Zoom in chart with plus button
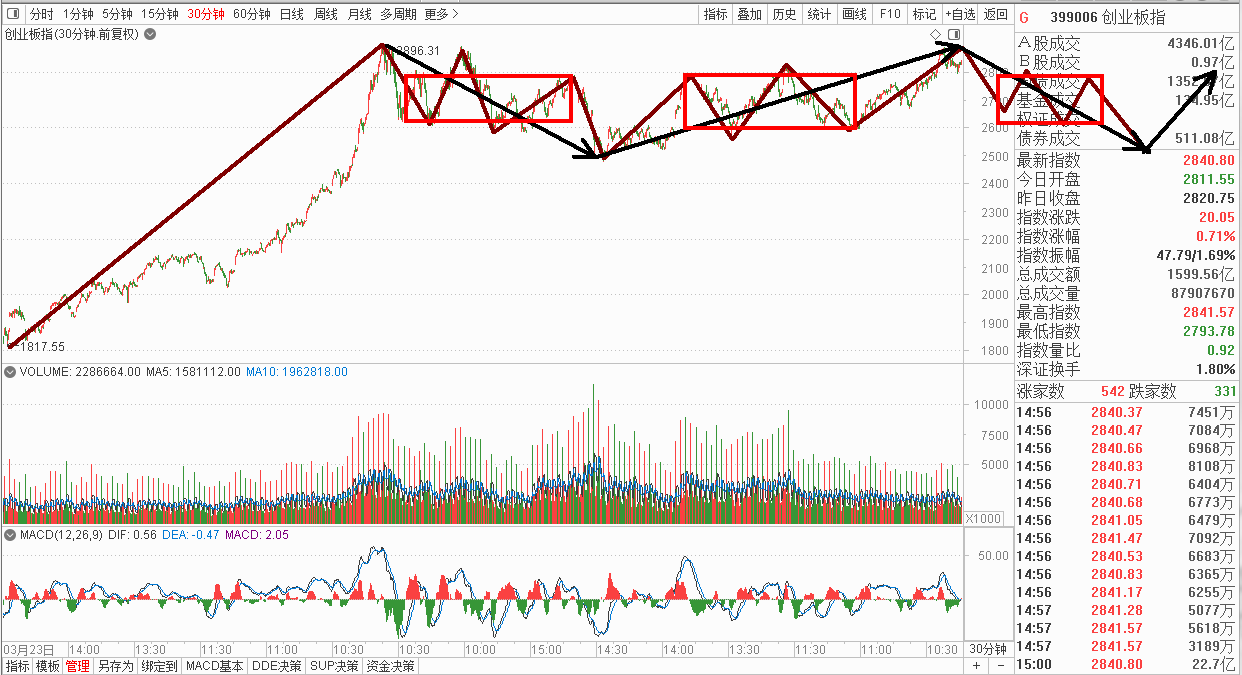 click(976, 666)
